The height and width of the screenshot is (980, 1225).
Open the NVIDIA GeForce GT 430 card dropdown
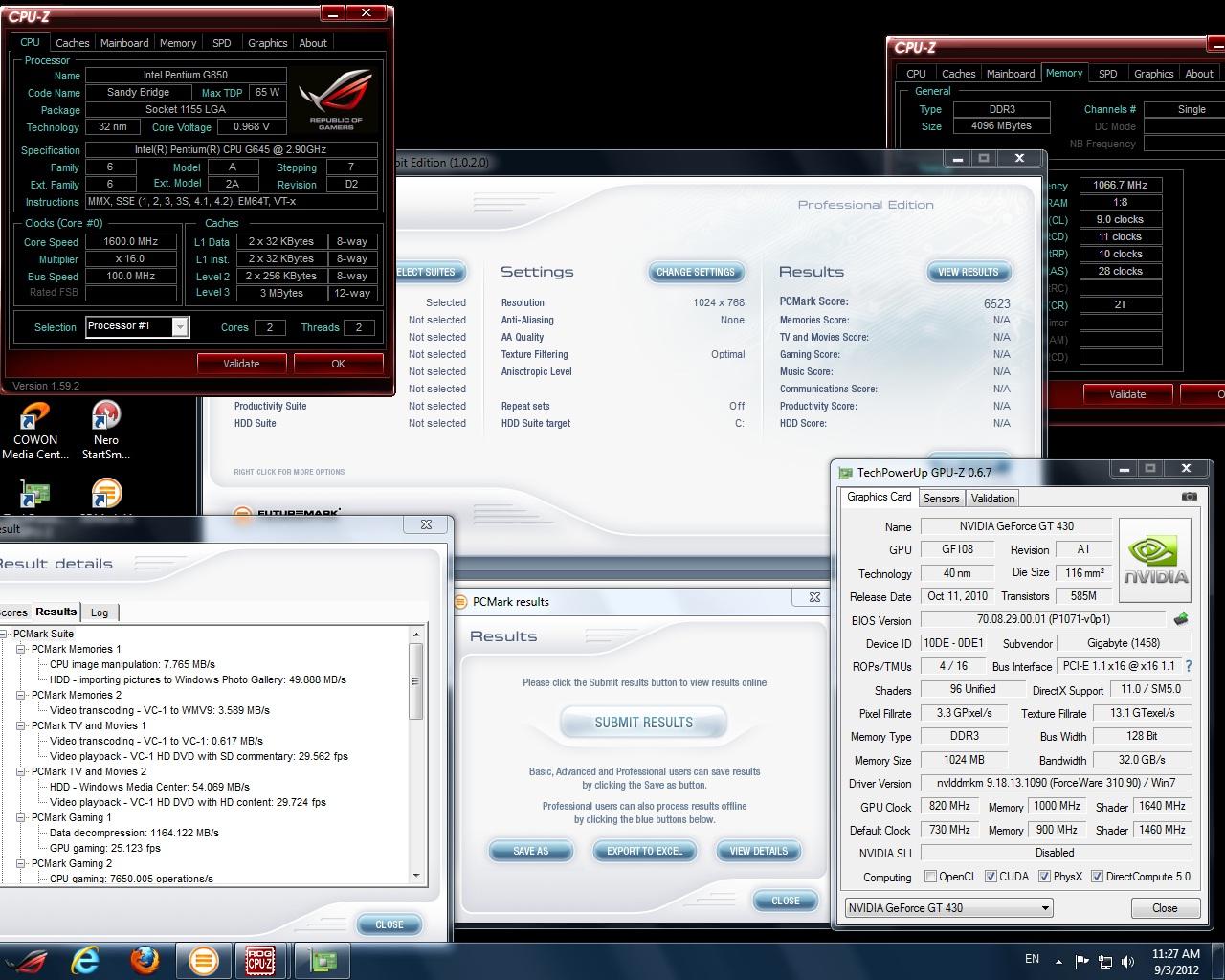(1044, 907)
